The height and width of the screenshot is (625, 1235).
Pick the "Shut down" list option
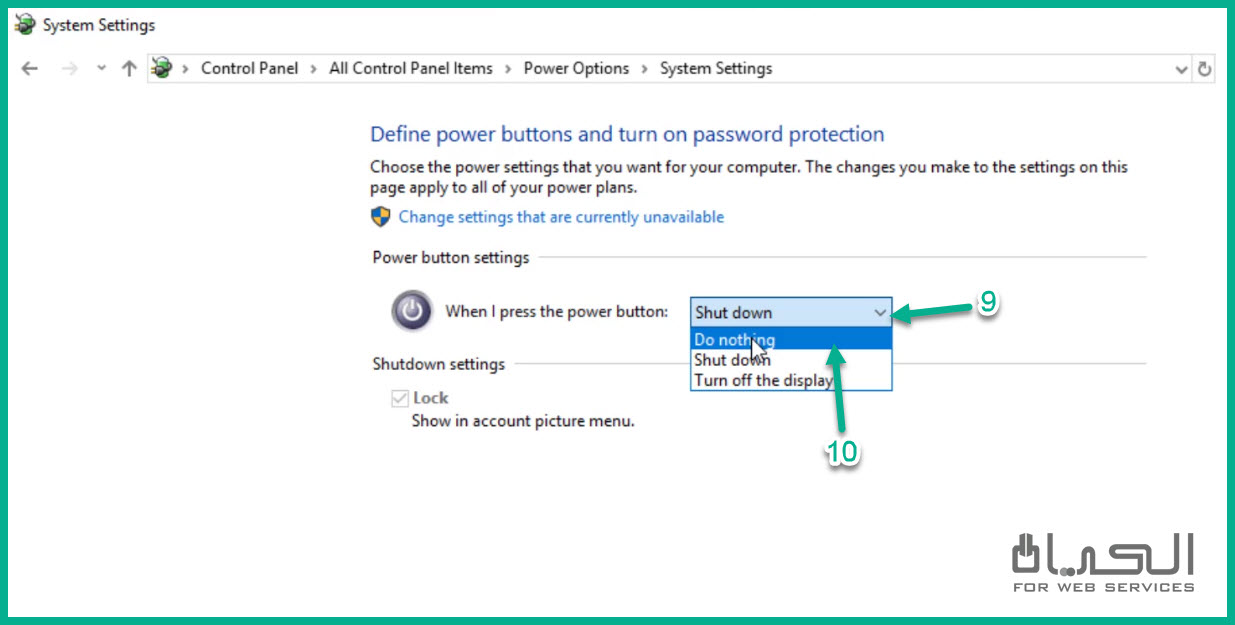click(733, 360)
